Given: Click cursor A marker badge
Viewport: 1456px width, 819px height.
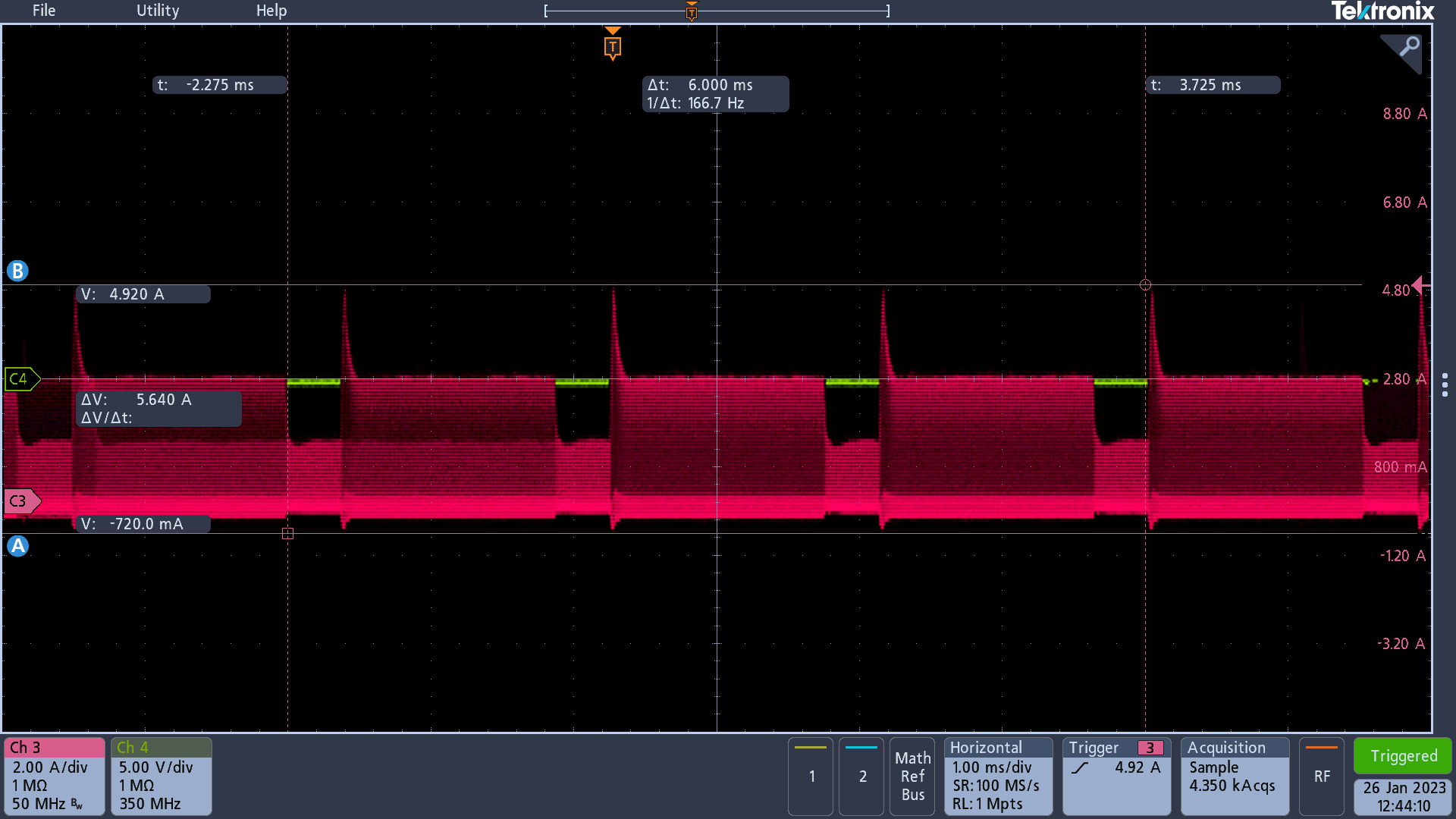Looking at the screenshot, I should 17,545.
